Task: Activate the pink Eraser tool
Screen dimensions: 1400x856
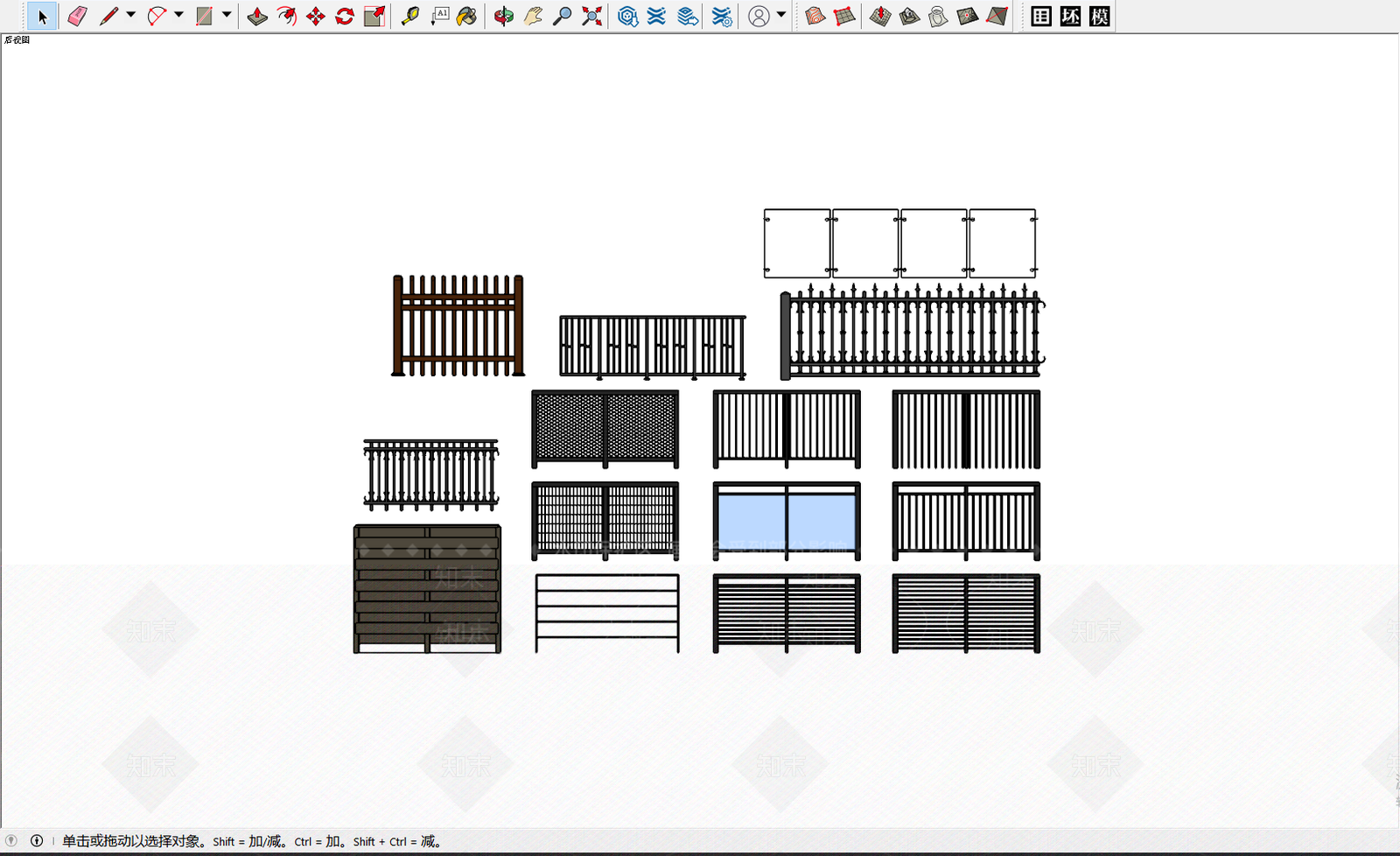Action: click(77, 16)
